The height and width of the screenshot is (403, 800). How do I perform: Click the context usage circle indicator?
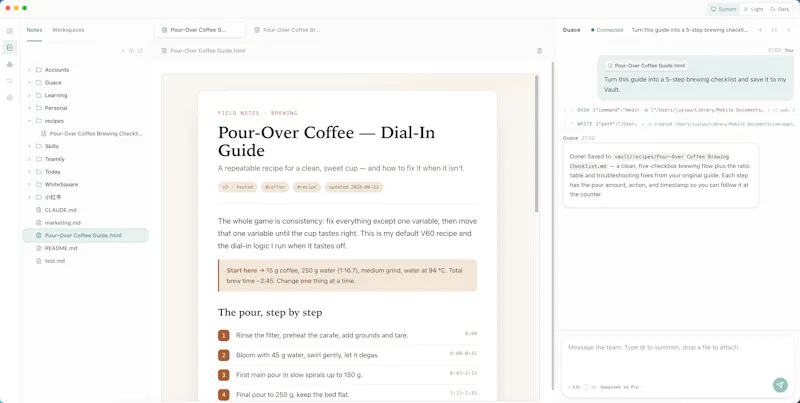pyautogui.click(x=586, y=387)
